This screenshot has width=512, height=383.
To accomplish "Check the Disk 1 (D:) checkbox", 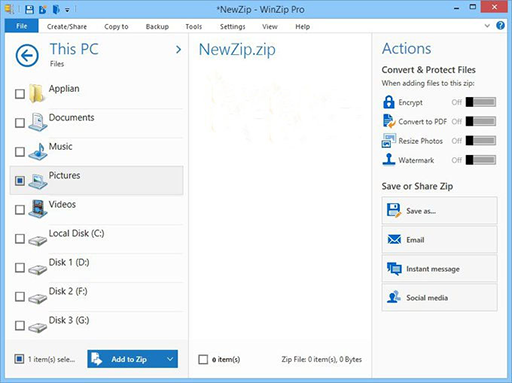I will pos(20,268).
